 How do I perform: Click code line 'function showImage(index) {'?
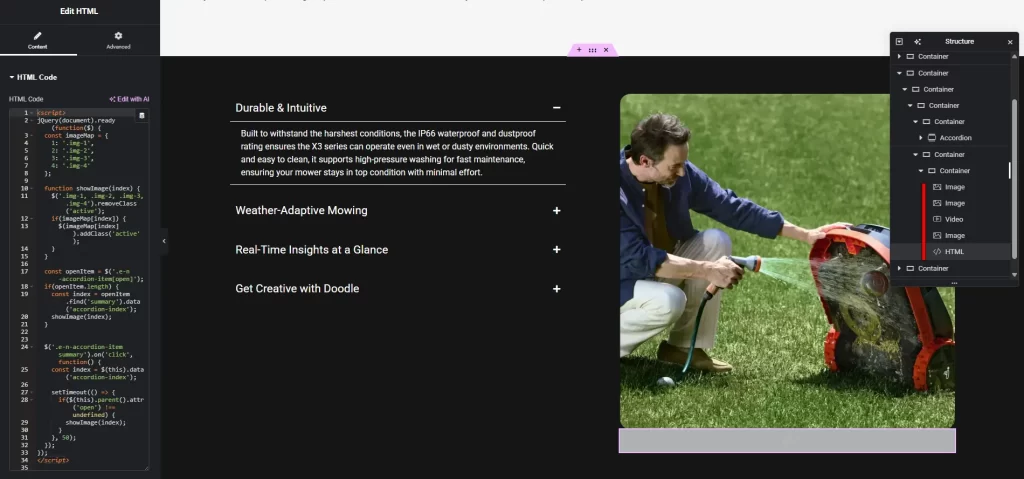[x=92, y=188]
